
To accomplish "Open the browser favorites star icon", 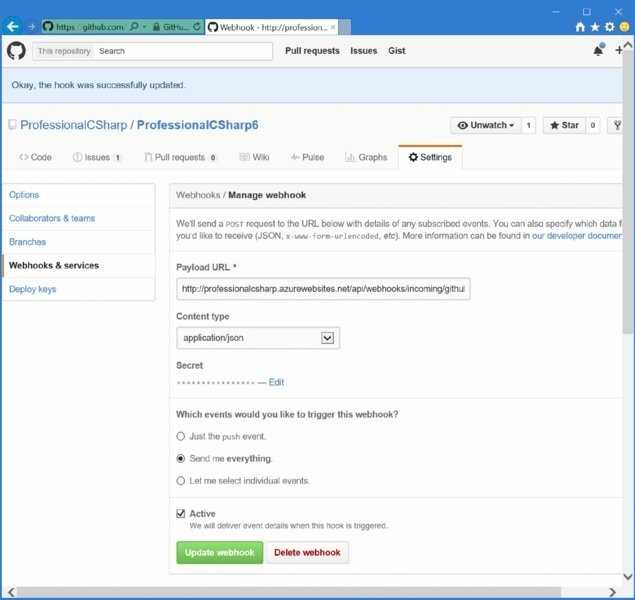I will click(595, 27).
